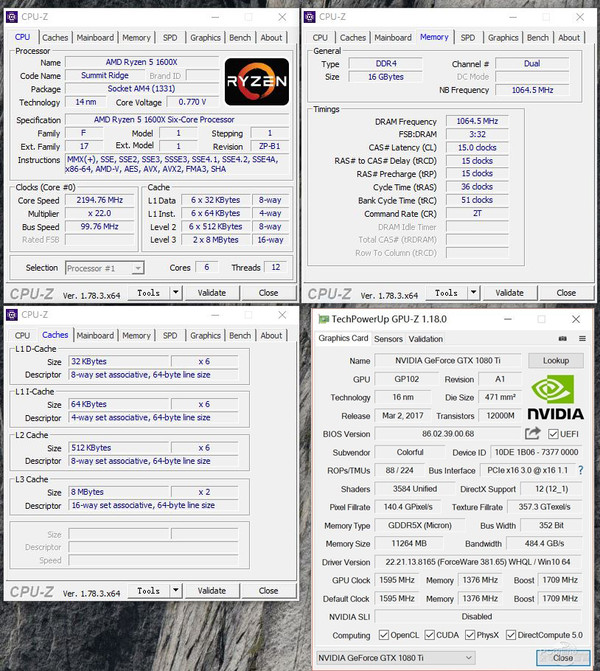Open Tools dropdown arrow in Memory tab window
This screenshot has width=600, height=671.
pyautogui.click(x=473, y=293)
